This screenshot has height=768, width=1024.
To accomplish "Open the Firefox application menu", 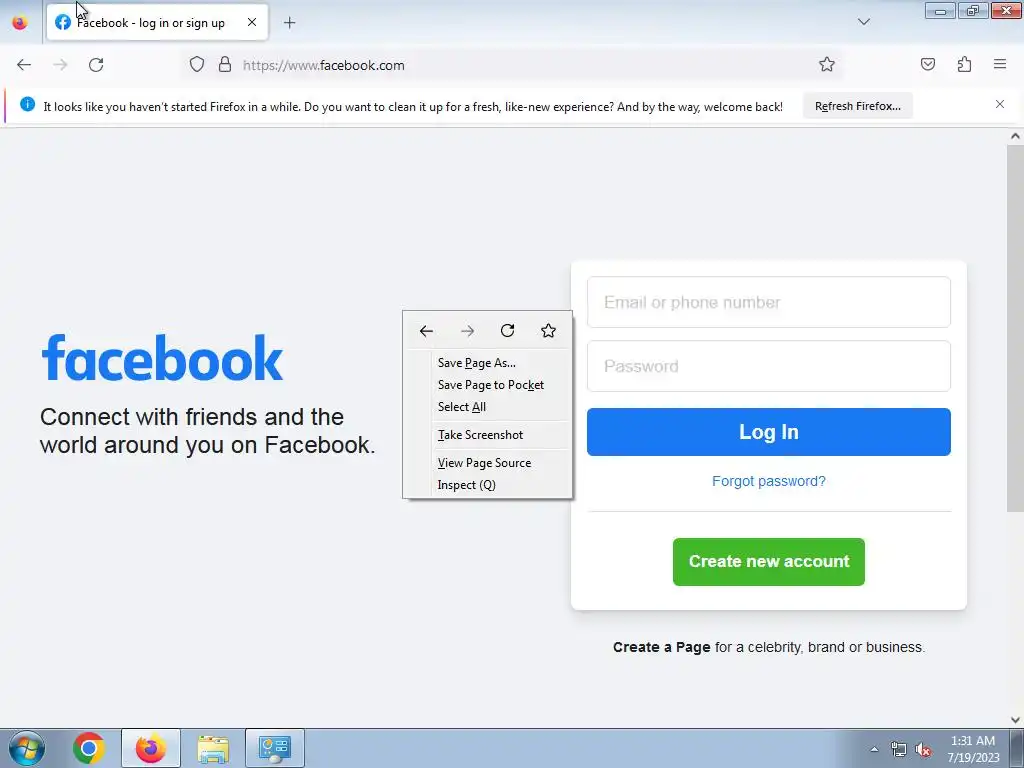I will pyautogui.click(x=1000, y=64).
